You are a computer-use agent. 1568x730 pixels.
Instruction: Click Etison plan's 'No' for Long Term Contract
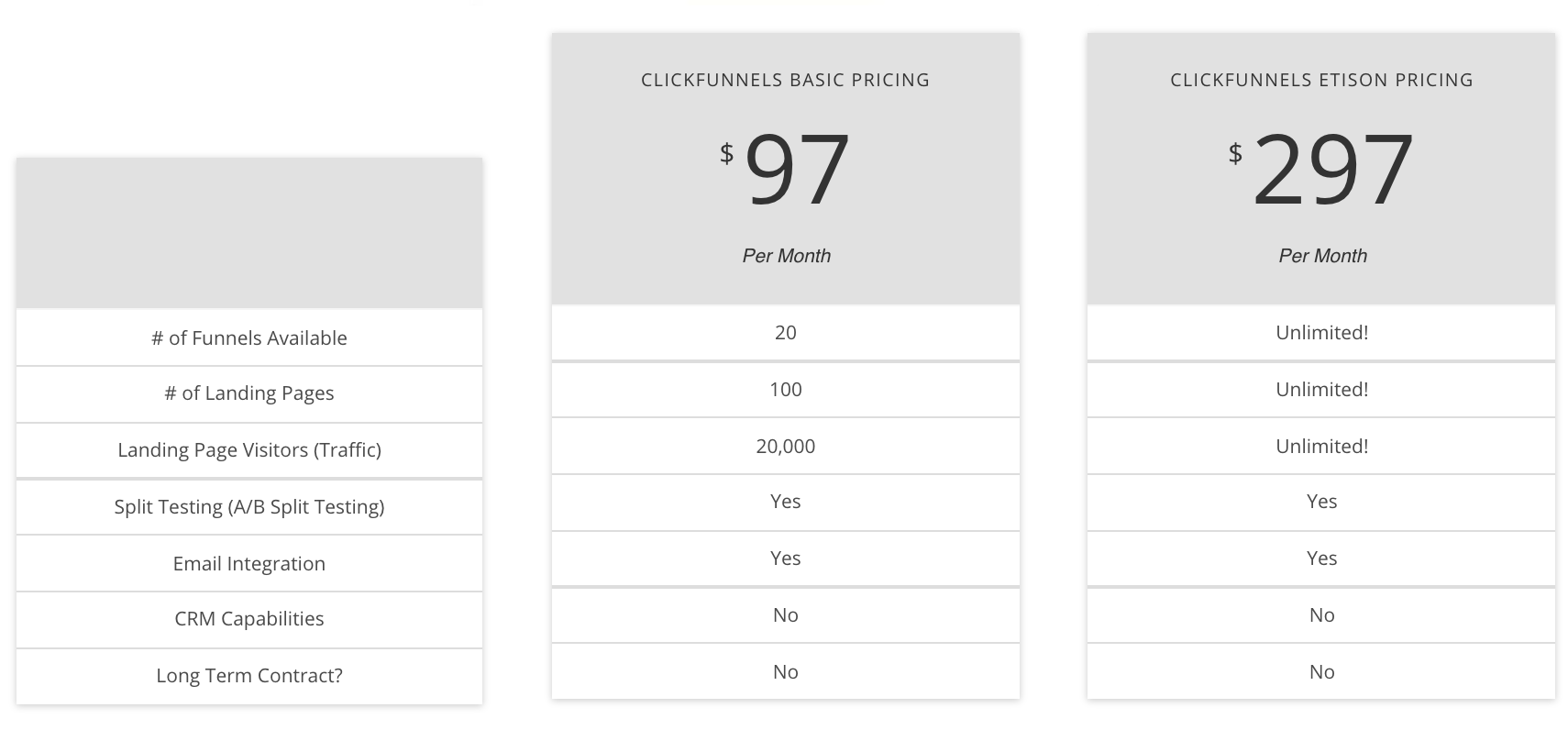pyautogui.click(x=1321, y=671)
